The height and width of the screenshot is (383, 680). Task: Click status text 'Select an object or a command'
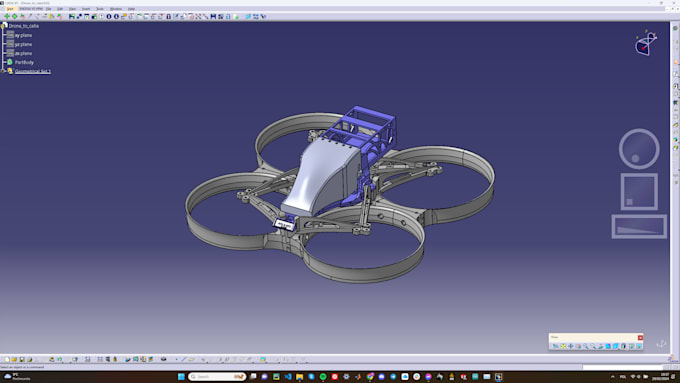tap(22, 367)
